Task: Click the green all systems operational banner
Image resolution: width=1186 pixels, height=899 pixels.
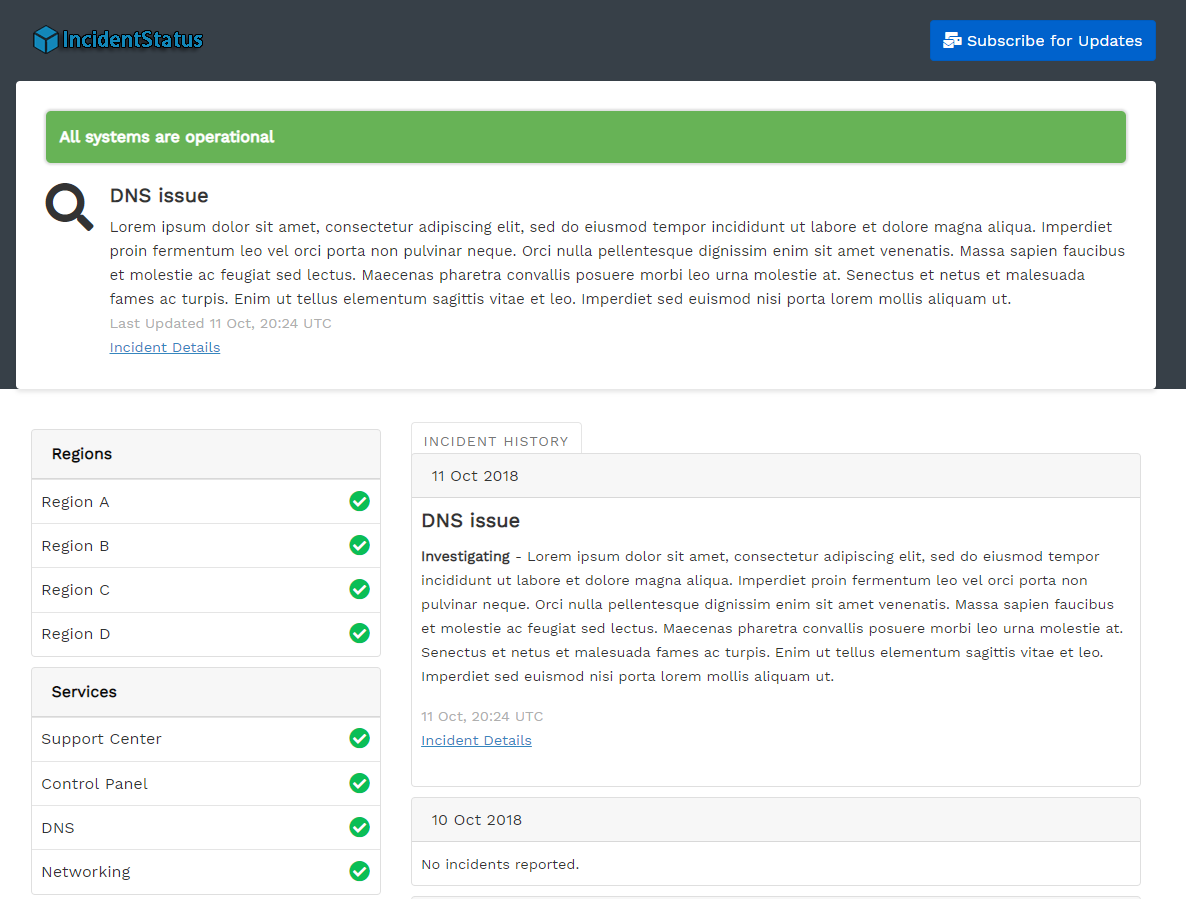Action: [x=585, y=136]
